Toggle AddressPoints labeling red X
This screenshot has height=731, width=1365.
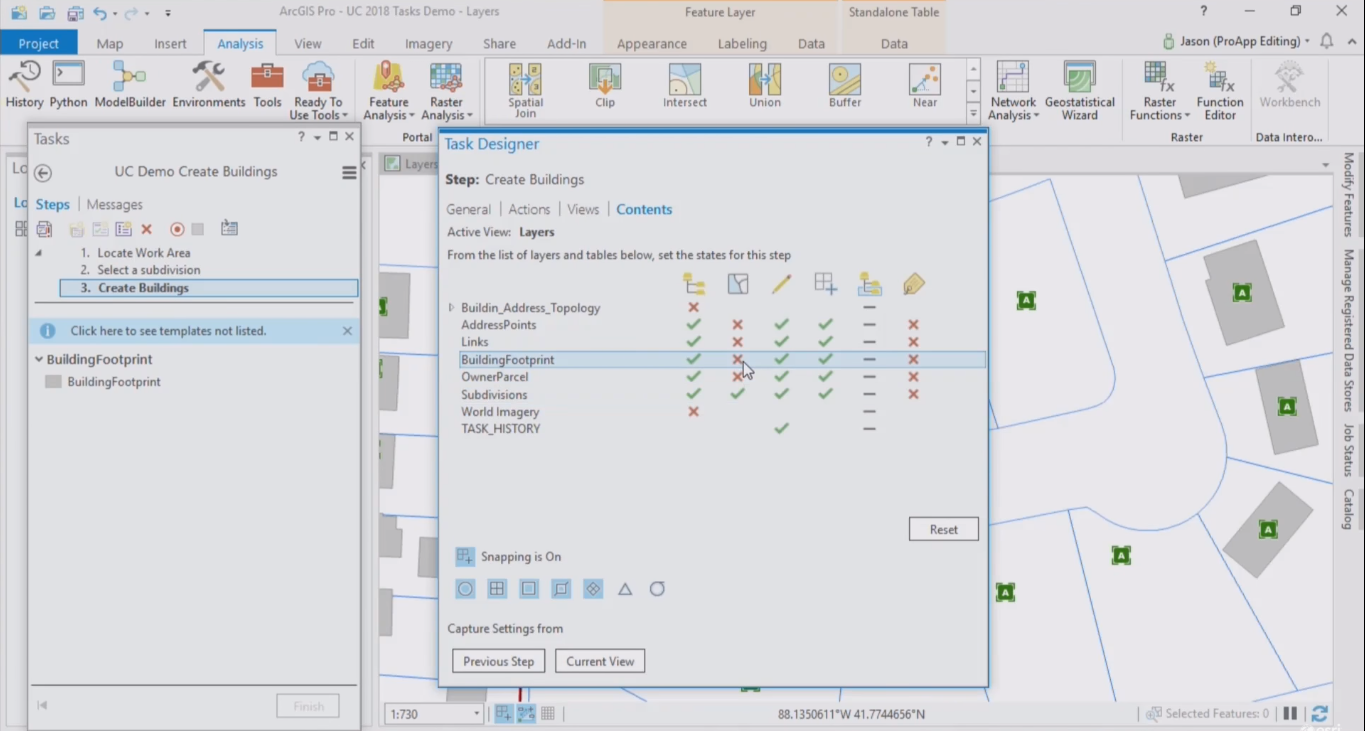coord(913,325)
